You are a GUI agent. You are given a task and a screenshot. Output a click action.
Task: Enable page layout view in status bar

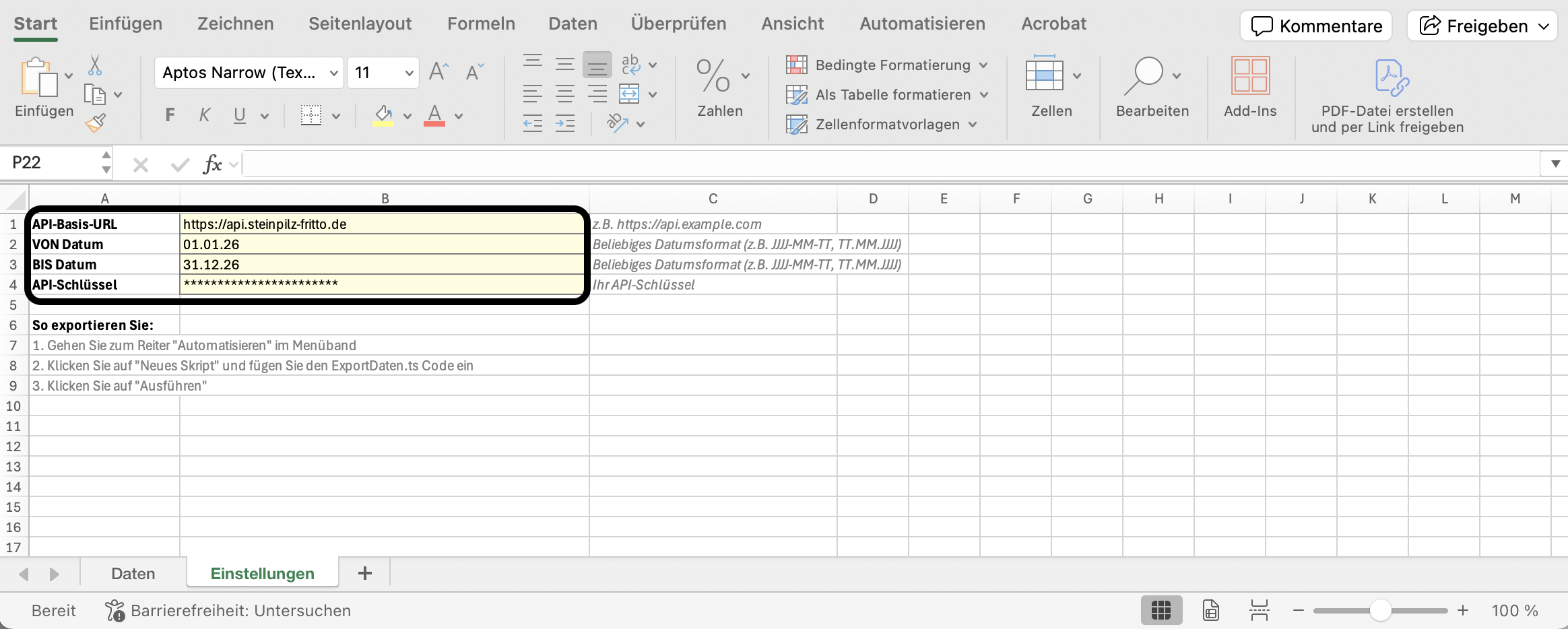pos(1210,611)
